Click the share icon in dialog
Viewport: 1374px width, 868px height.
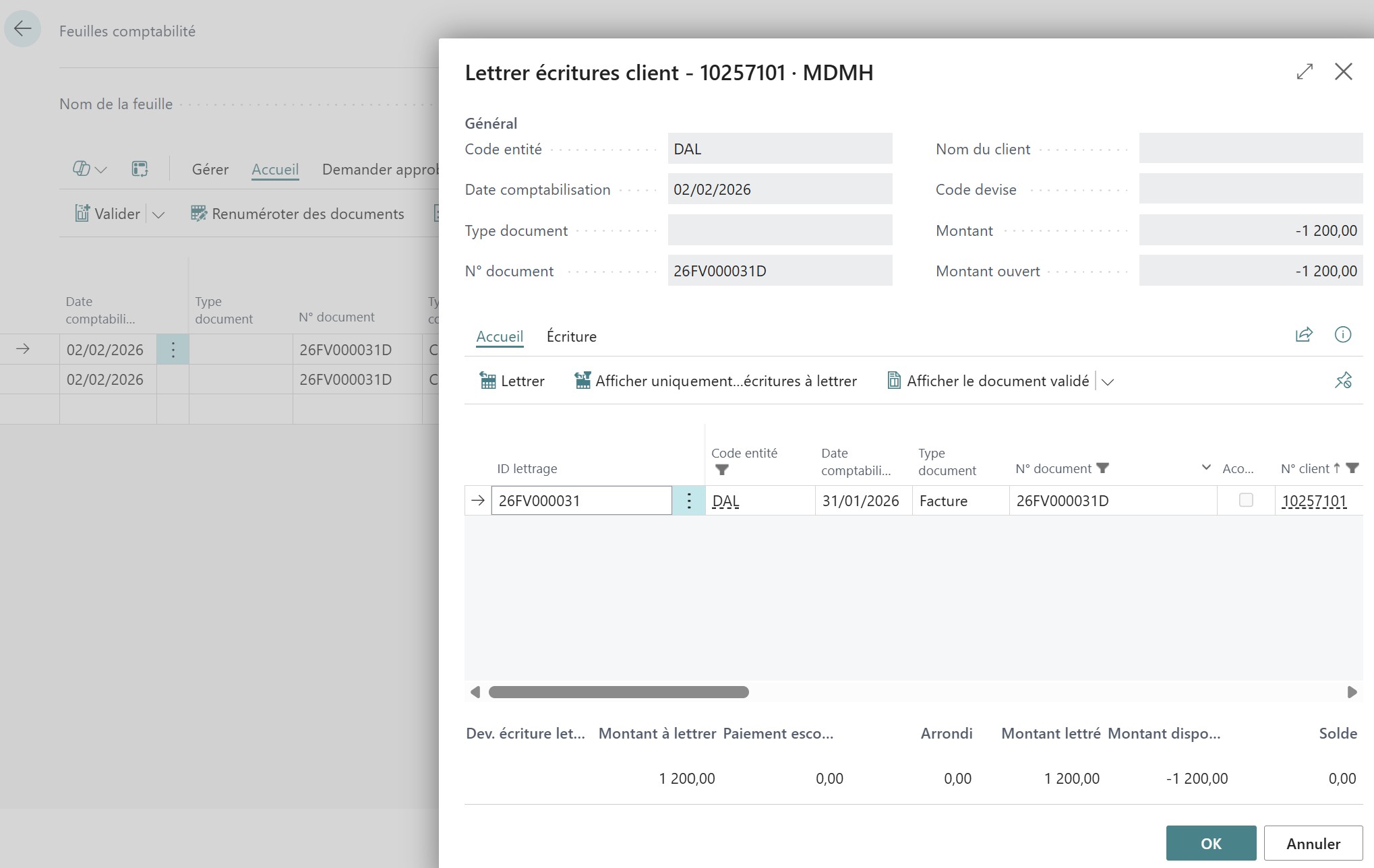pyautogui.click(x=1304, y=334)
